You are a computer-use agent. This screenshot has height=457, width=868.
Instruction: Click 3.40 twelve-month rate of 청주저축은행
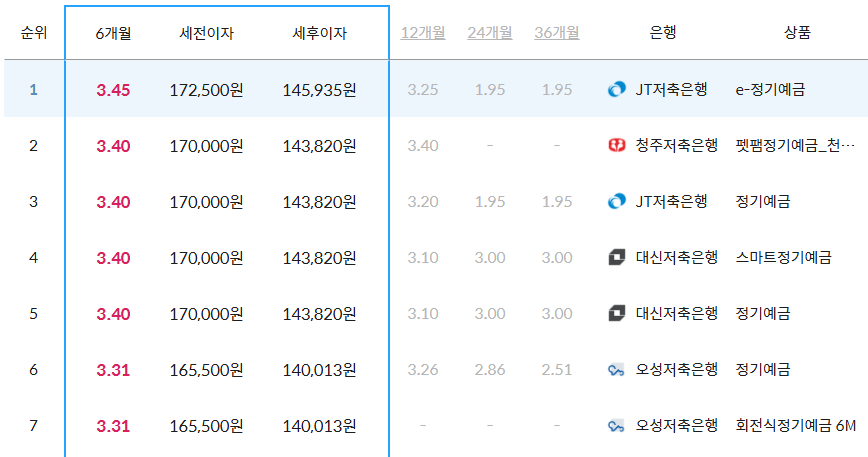coord(423,146)
